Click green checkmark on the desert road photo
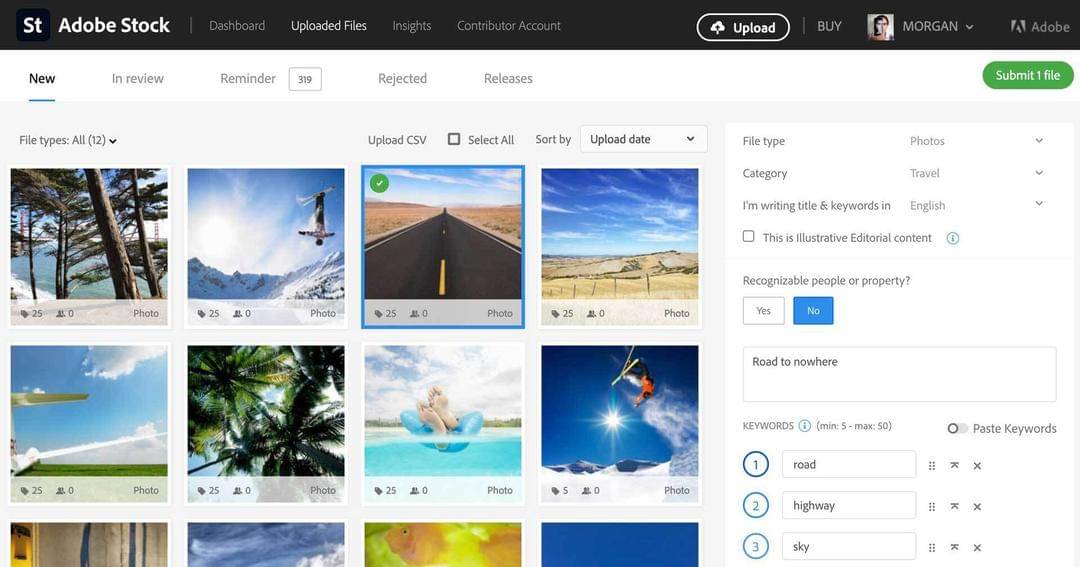This screenshot has height=567, width=1080. 379,183
